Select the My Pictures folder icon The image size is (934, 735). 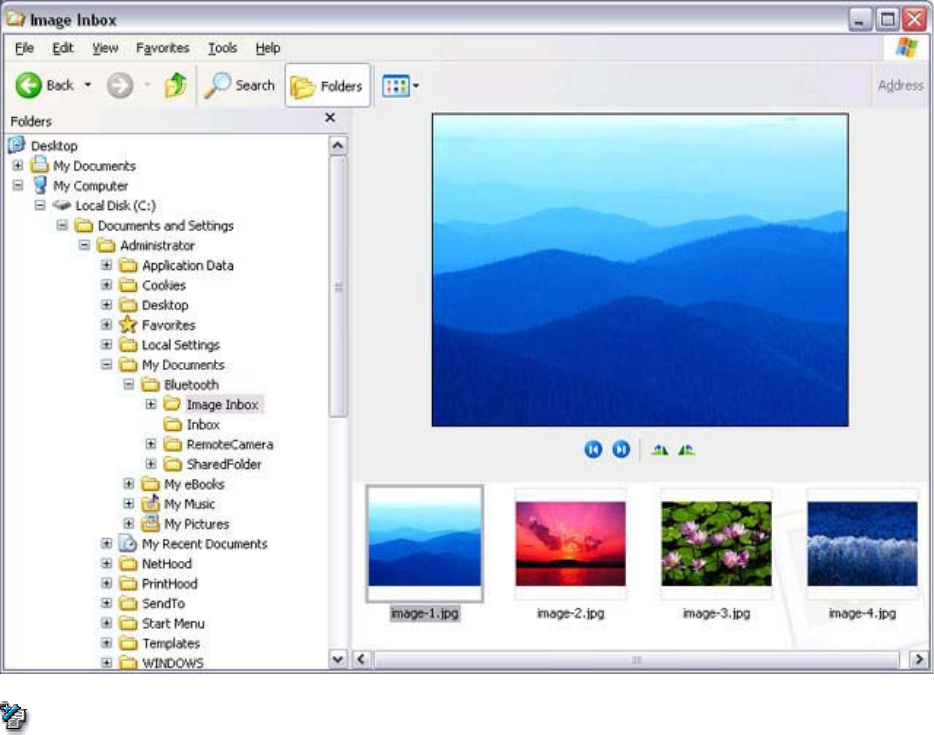coord(150,524)
